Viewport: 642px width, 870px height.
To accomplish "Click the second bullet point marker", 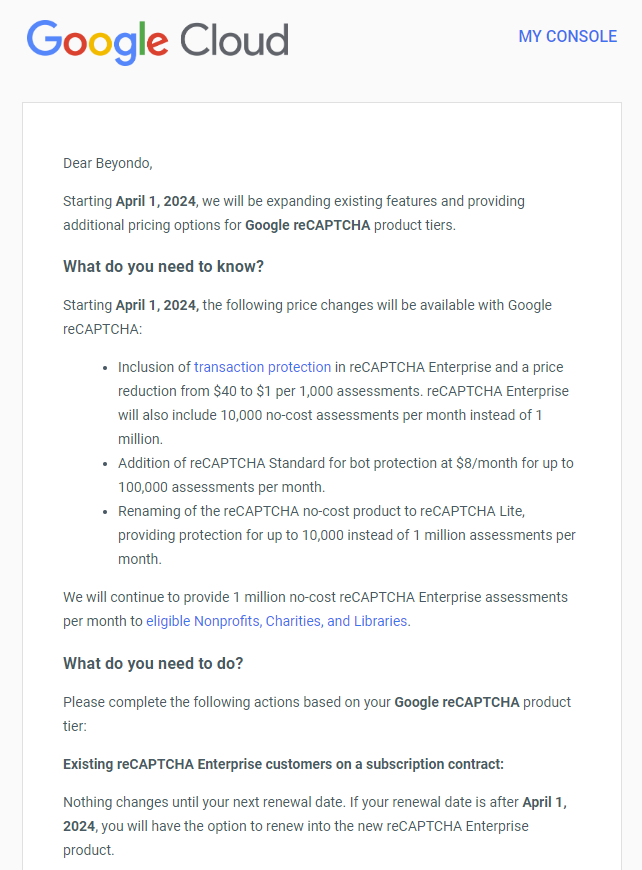I will [106, 464].
